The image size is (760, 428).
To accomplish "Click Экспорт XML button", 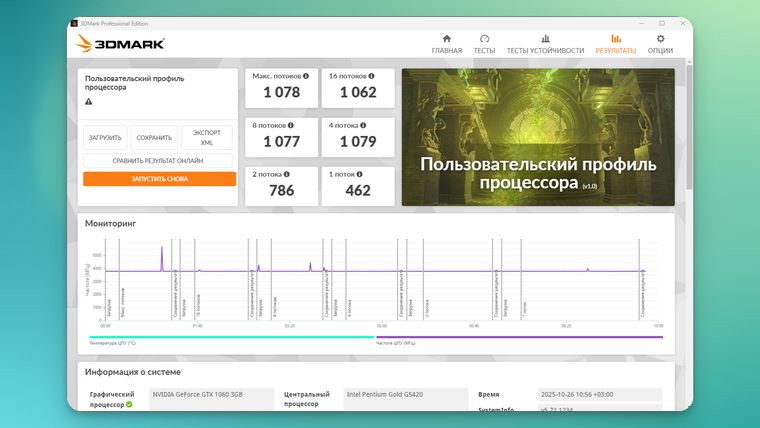I will point(207,138).
